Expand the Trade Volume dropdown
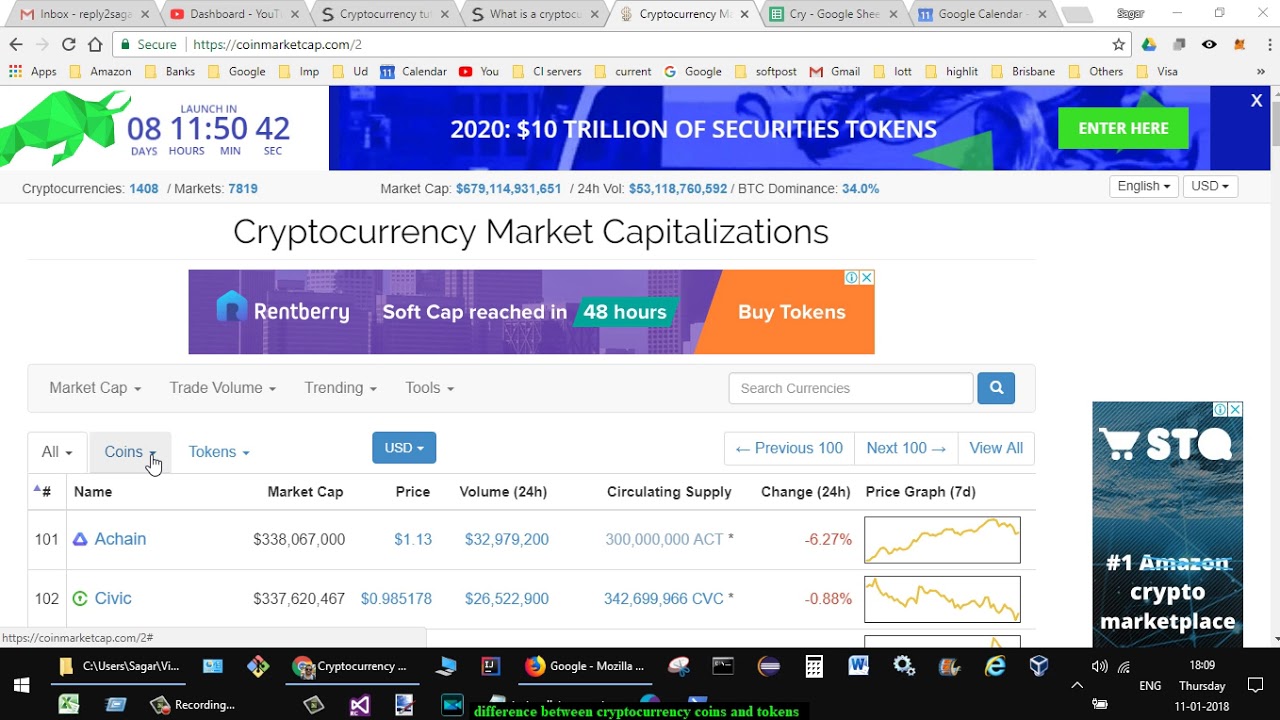1280x720 pixels. [223, 388]
